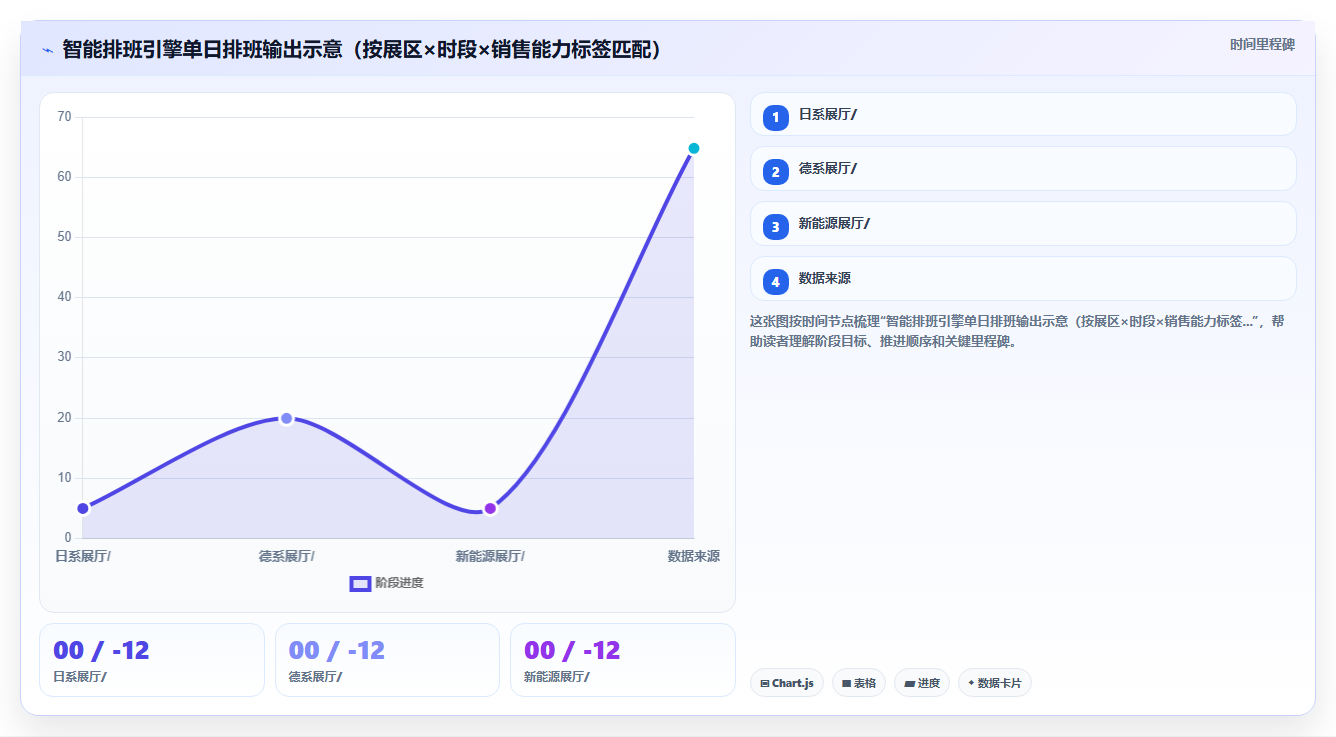Screen dimensions: 1336x737
Task: Open the 数据来源 timeline list row
Action: click(x=1023, y=279)
